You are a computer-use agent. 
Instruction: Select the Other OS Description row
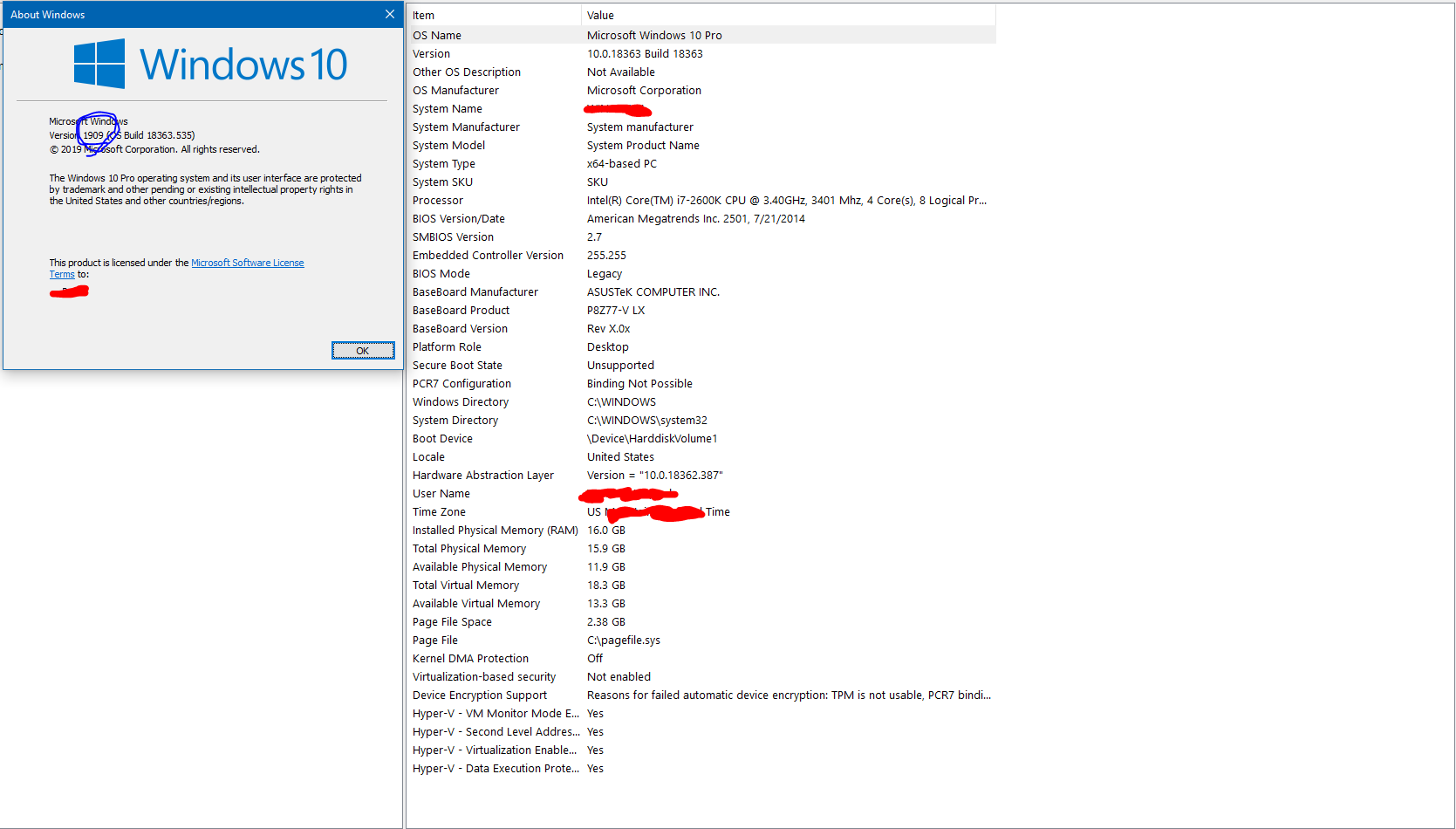(x=701, y=72)
